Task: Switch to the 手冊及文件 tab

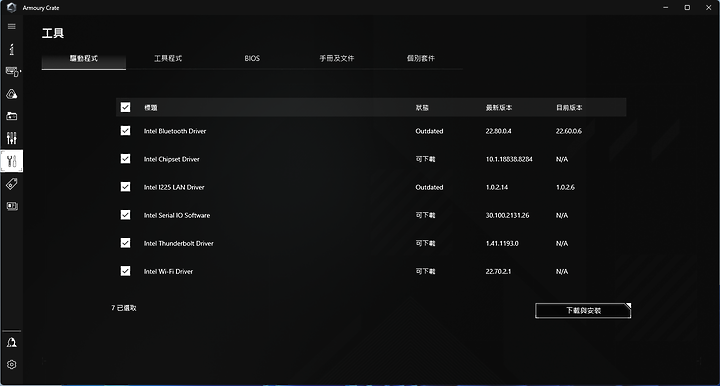Action: (x=337, y=59)
